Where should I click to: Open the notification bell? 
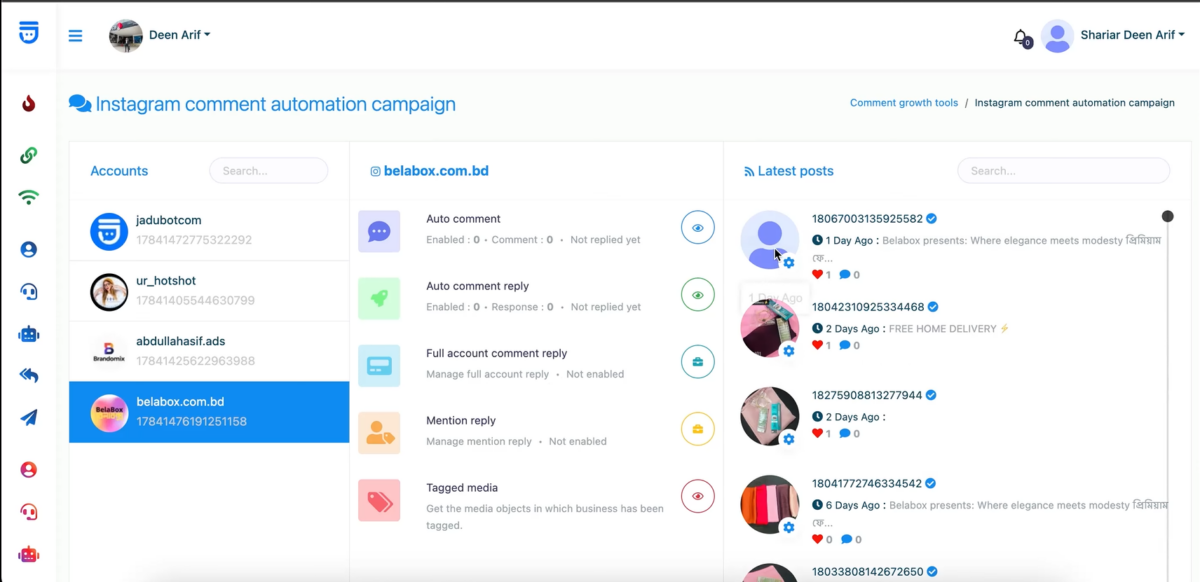(1020, 37)
